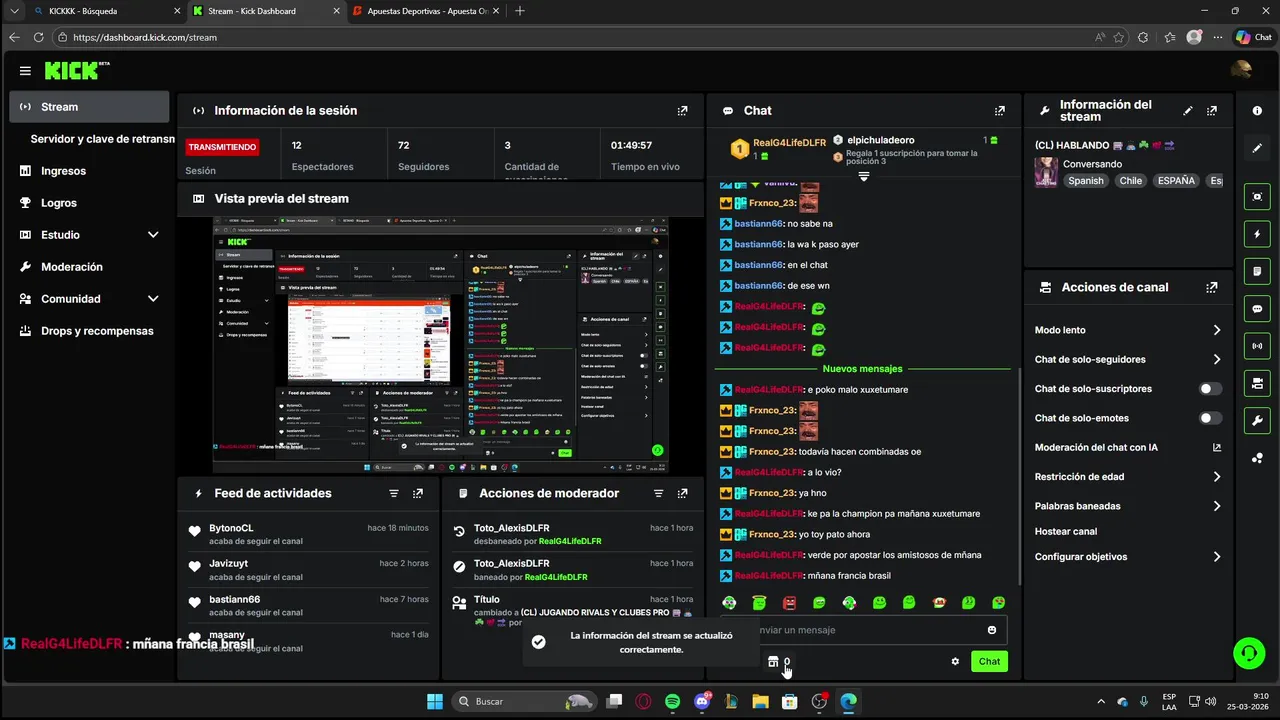The height and width of the screenshot is (720, 1280).
Task: Open Modo lento settings
Action: coord(1128,330)
